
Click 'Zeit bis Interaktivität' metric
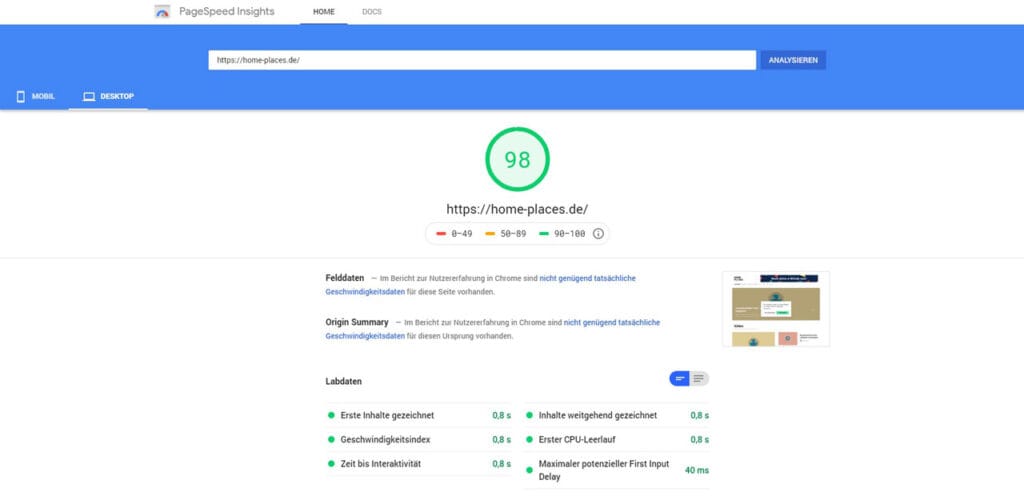click(x=419, y=463)
